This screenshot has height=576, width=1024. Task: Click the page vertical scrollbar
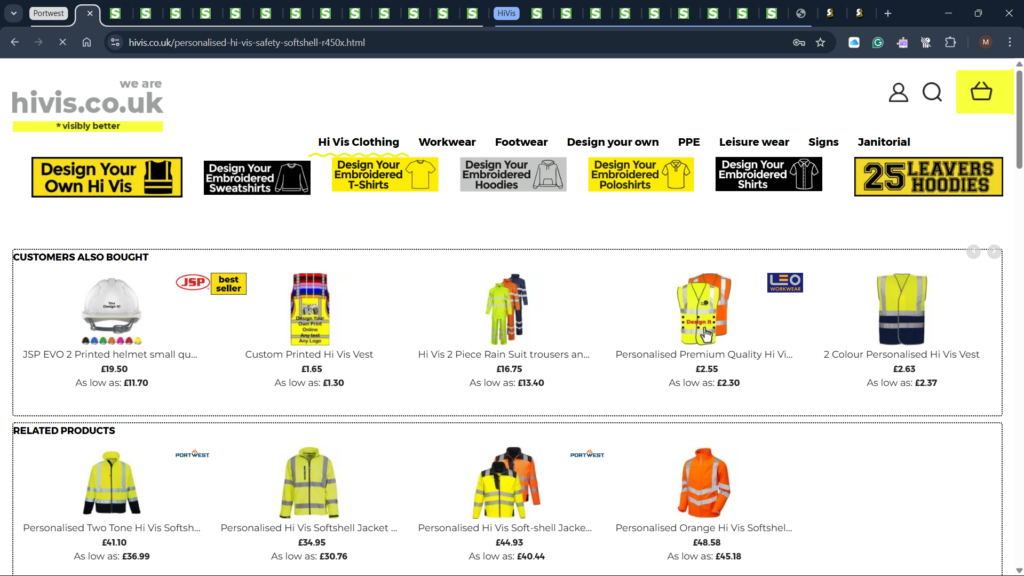tap(1019, 118)
